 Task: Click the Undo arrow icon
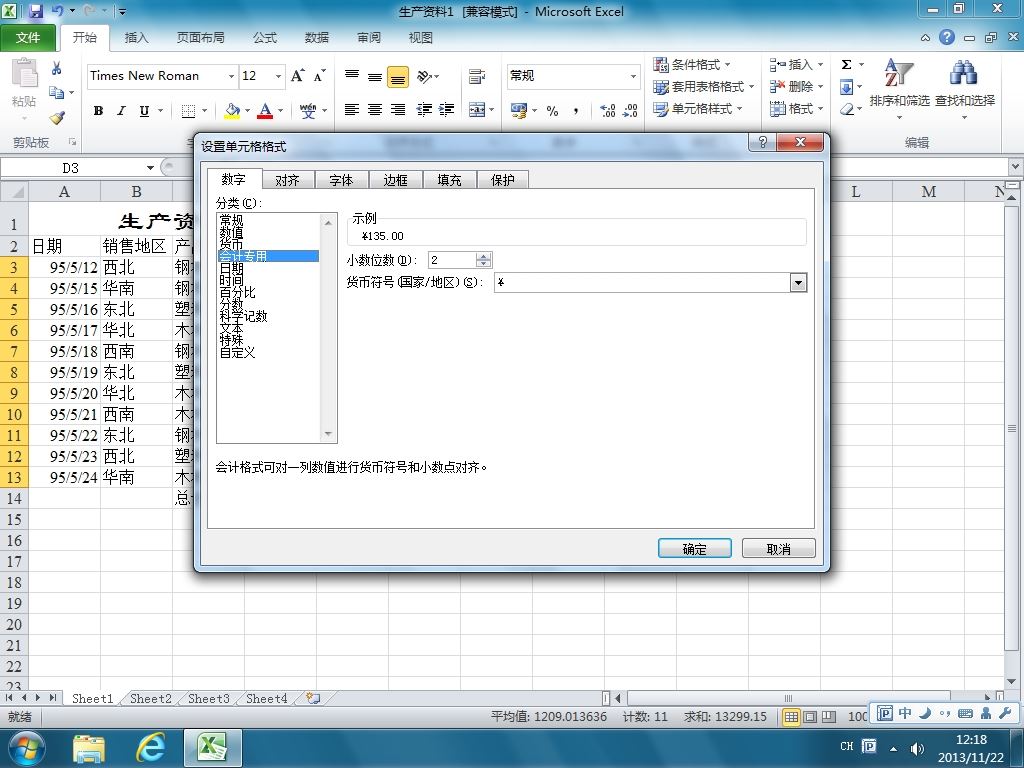(57, 11)
